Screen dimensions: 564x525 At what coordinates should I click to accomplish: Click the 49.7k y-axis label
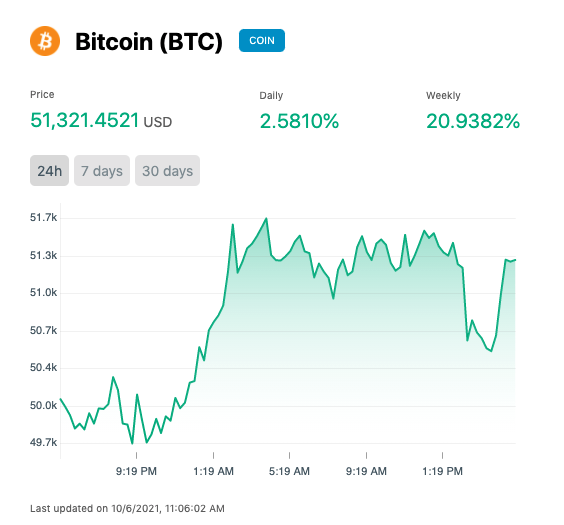pyautogui.click(x=44, y=442)
